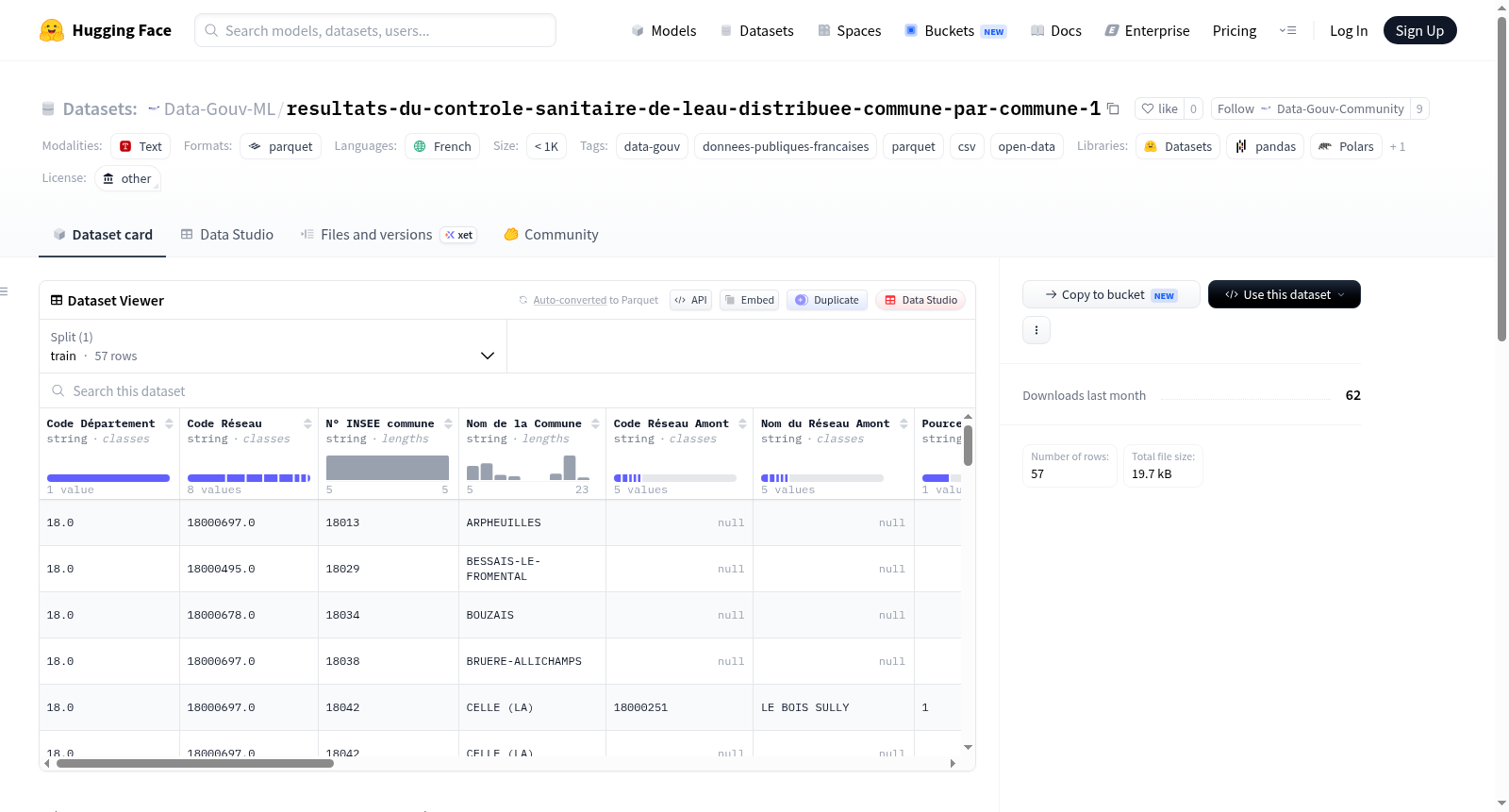Open the Pricing page
Viewport: 1509px width, 812px height.
tap(1234, 30)
